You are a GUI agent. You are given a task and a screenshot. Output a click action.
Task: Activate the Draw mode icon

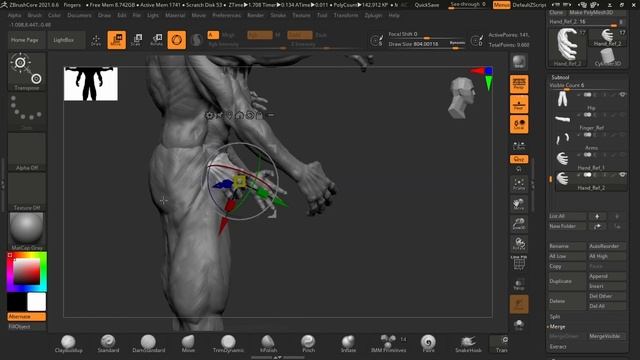96,40
